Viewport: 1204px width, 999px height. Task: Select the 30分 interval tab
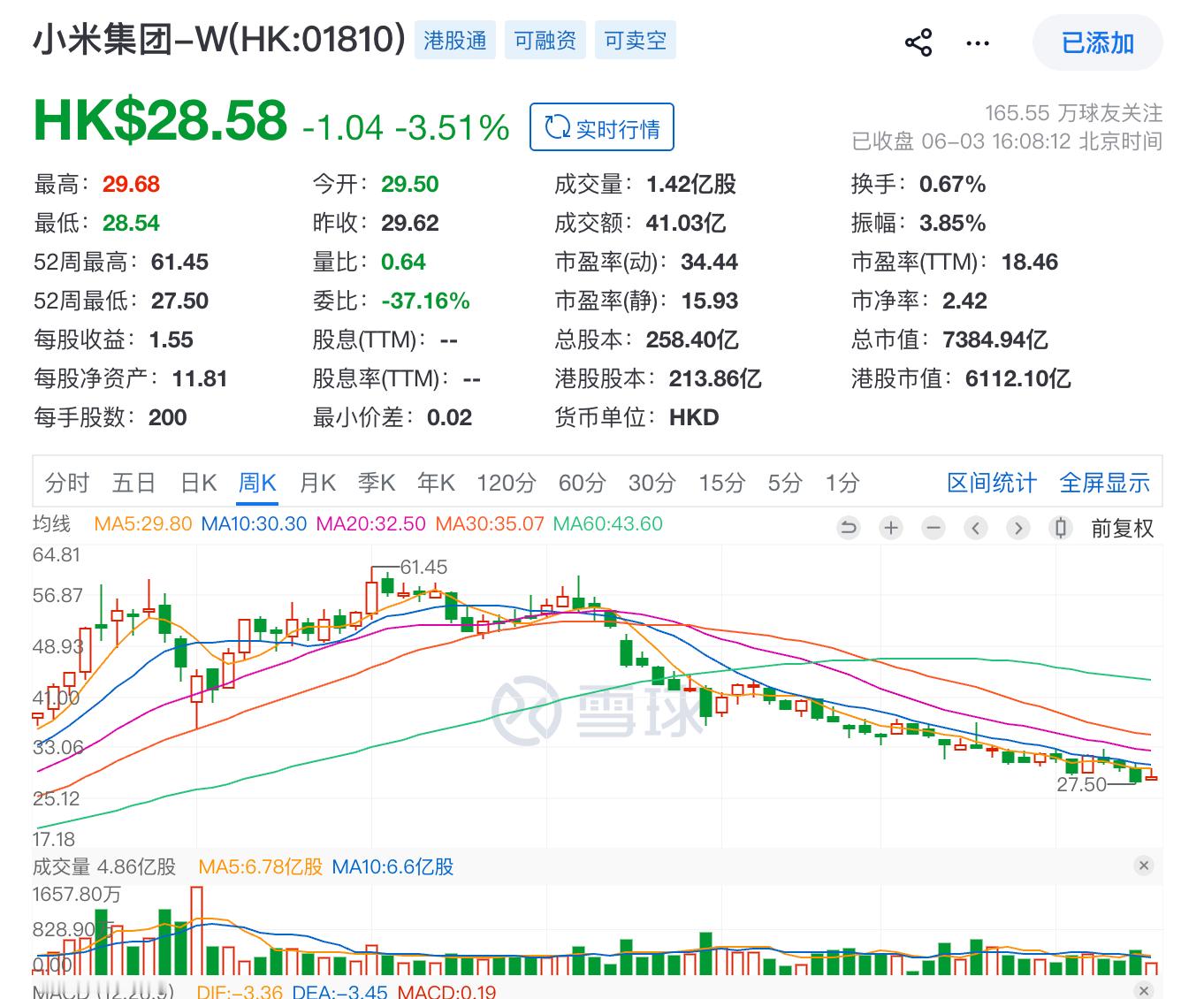(x=652, y=483)
